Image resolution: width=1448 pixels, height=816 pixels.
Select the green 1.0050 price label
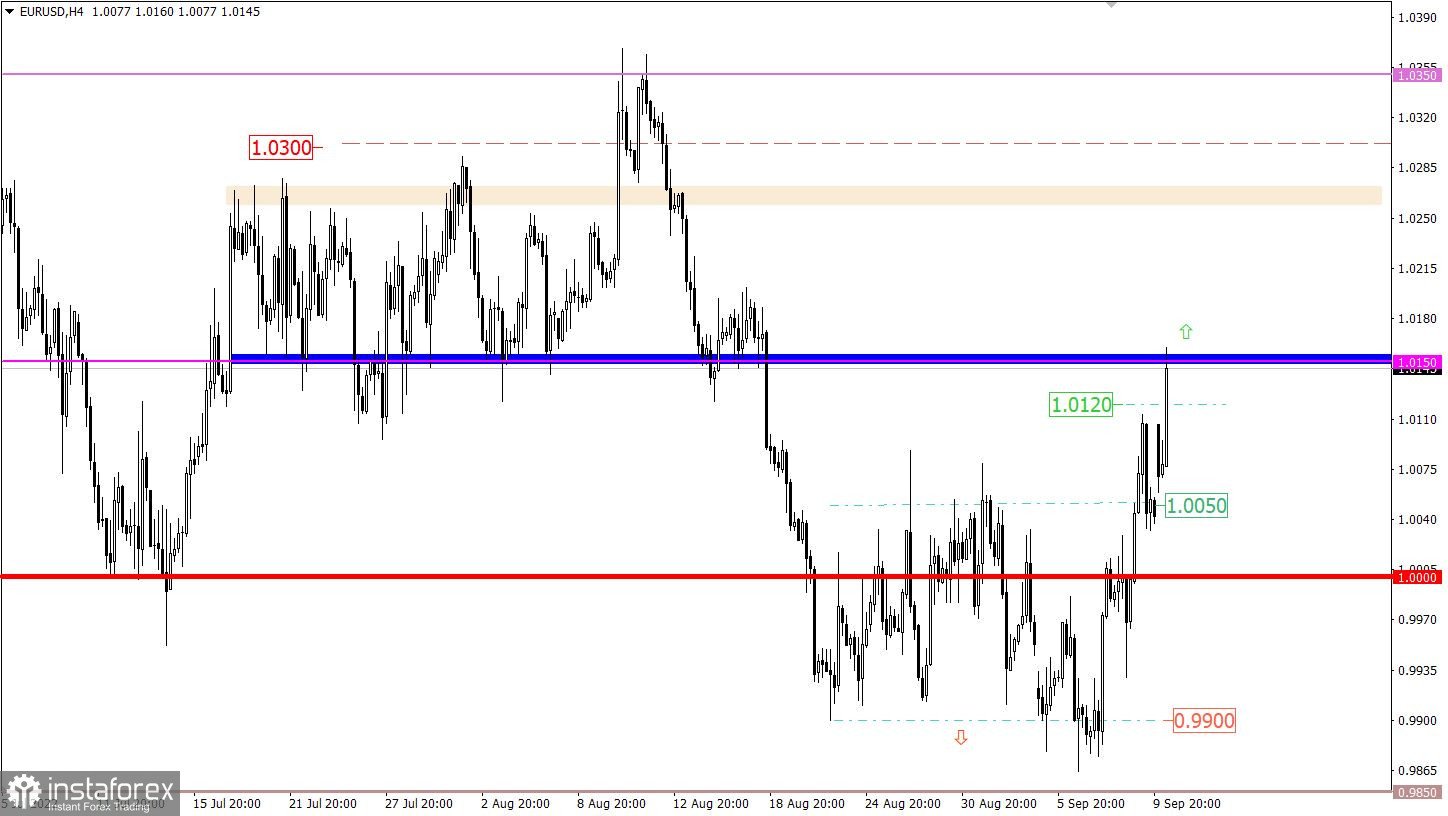(1196, 506)
